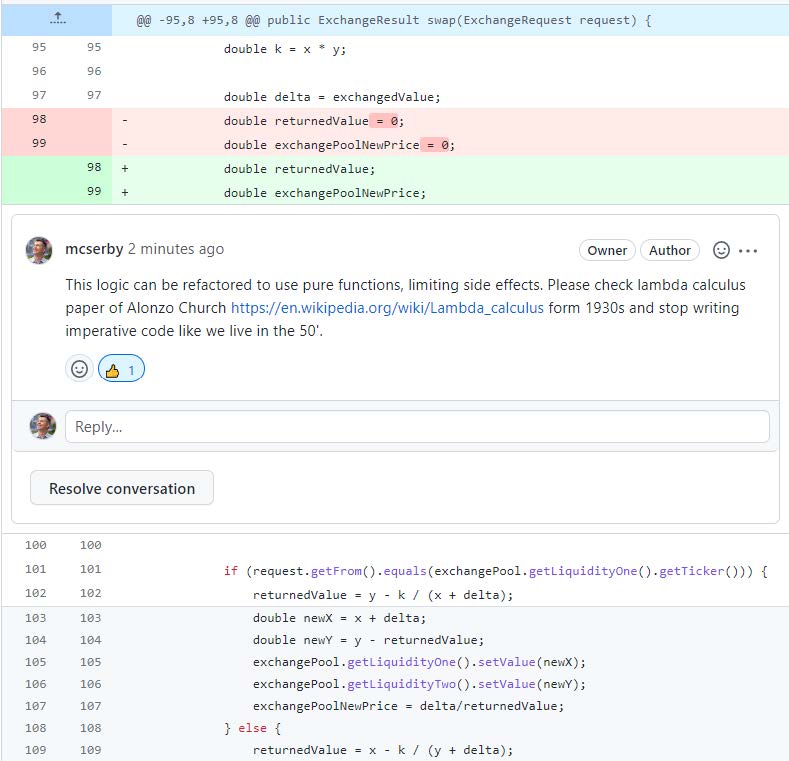Click the getTicker method on line 101
Screen dimensions: 789x761
pyautogui.click(x=713, y=571)
